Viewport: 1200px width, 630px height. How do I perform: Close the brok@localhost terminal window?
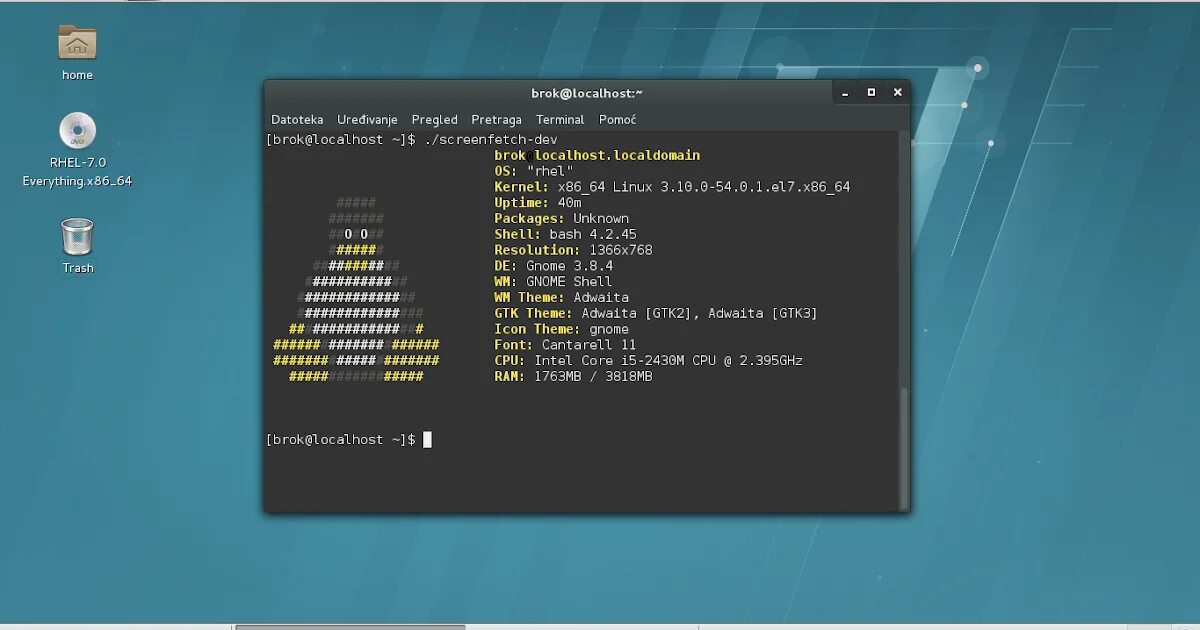(897, 92)
